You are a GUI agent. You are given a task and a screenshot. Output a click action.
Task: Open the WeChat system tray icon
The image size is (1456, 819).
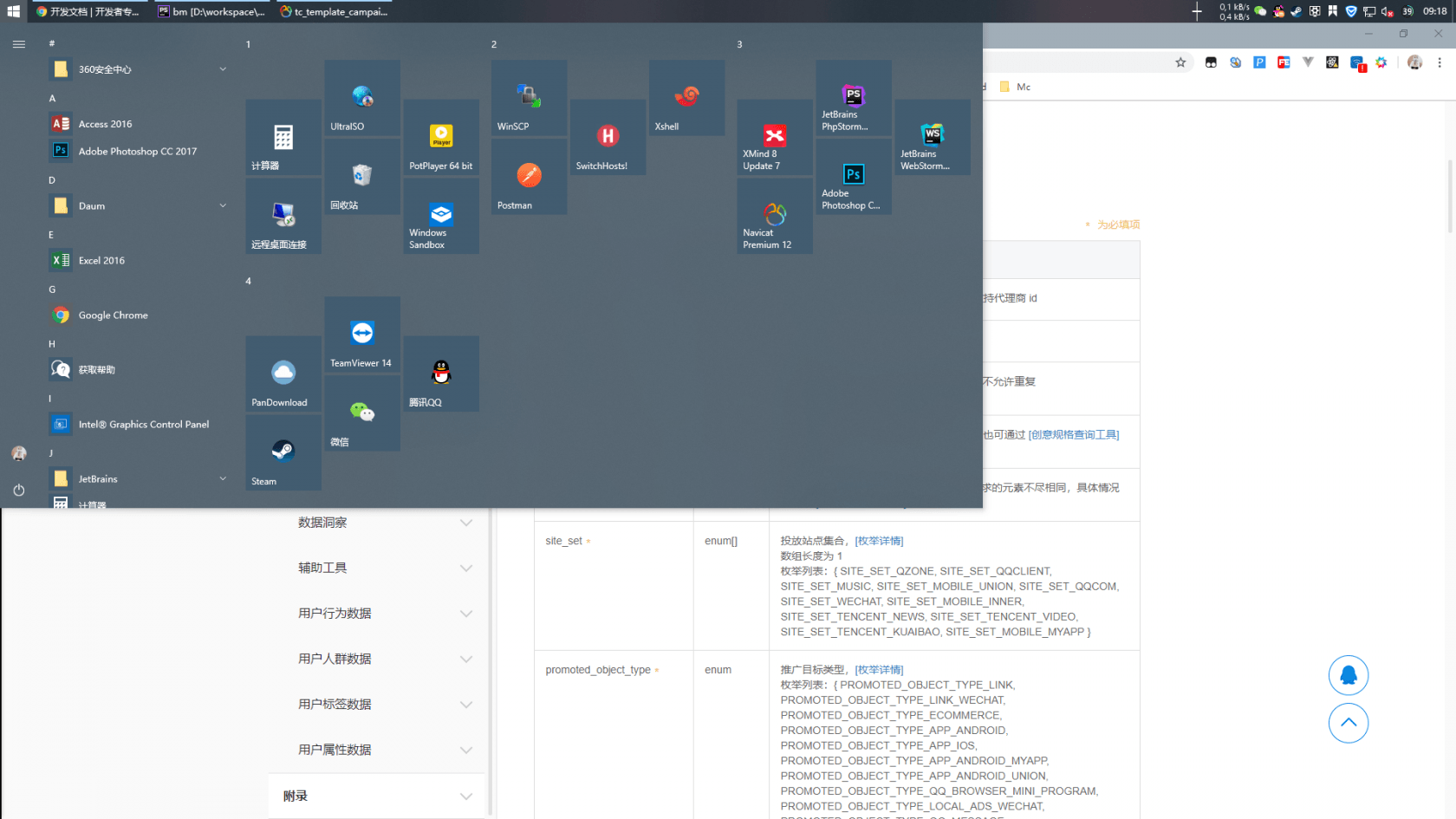[1260, 11]
